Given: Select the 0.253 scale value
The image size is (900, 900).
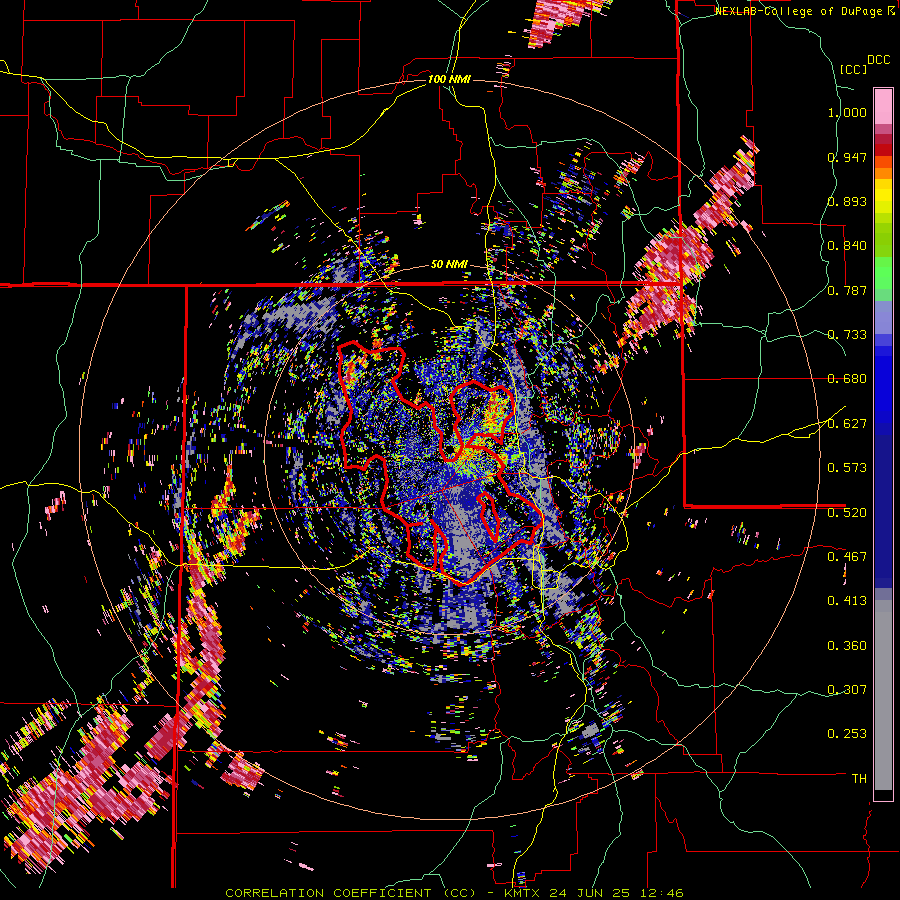Looking at the screenshot, I should [x=847, y=734].
